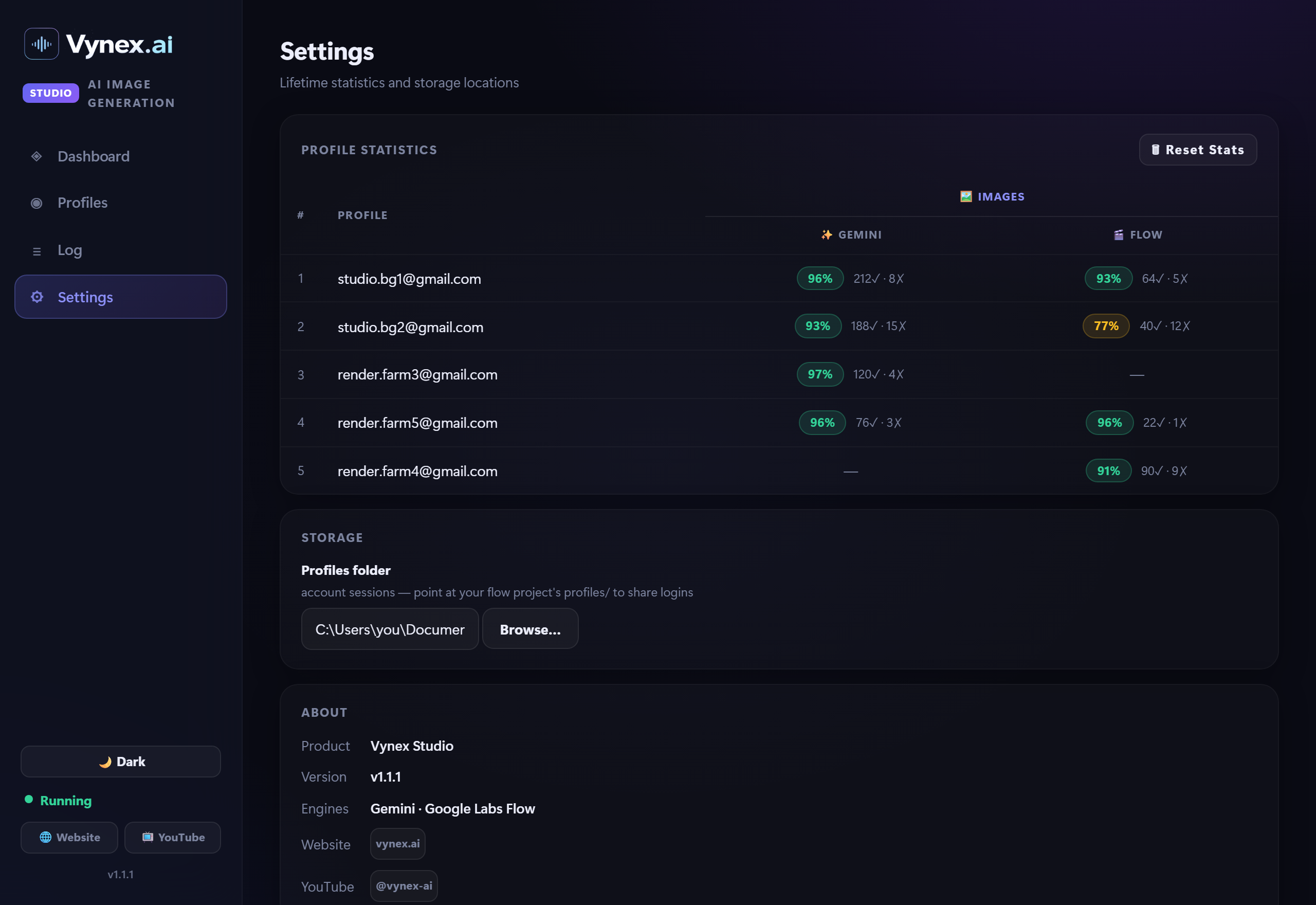Click Browse... for the Profiles folder
The height and width of the screenshot is (905, 1316).
pos(531,629)
